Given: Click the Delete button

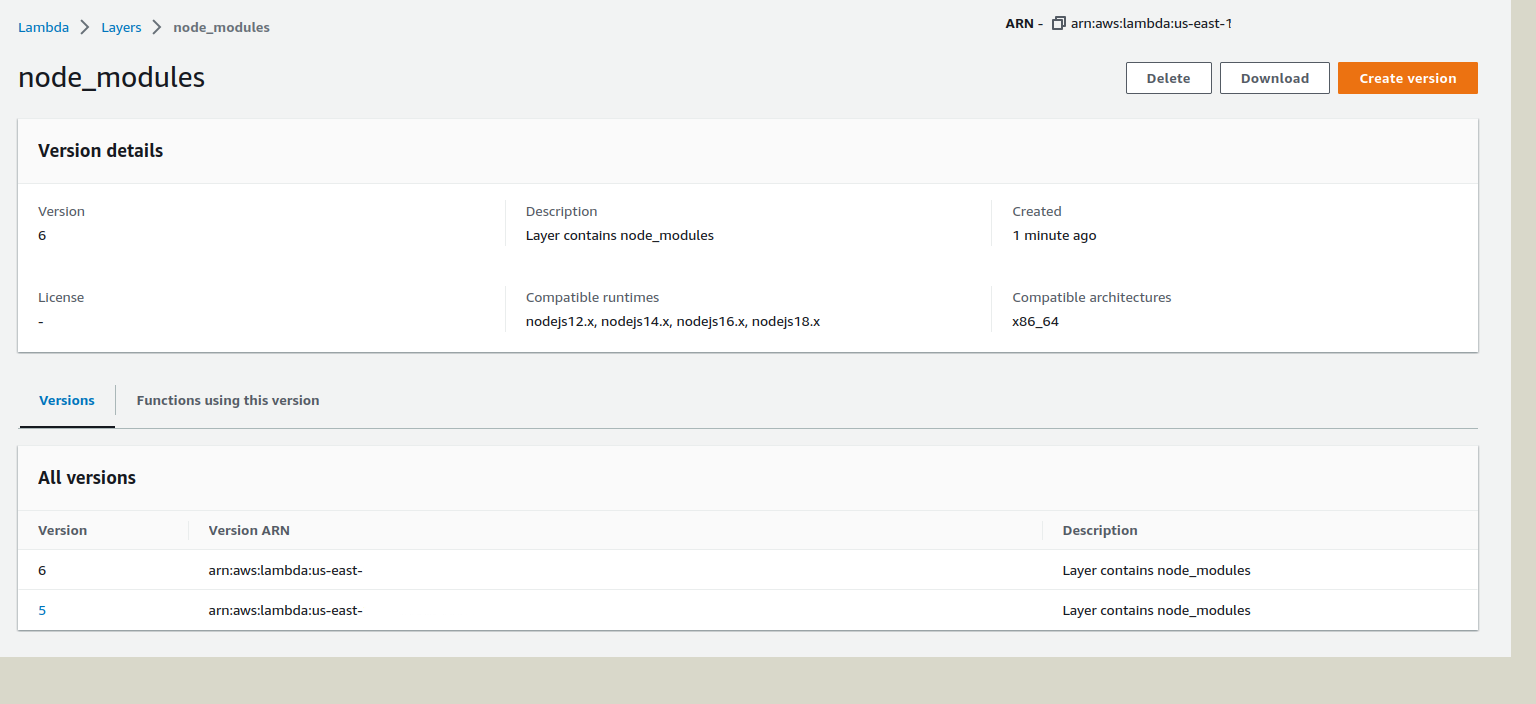Looking at the screenshot, I should (x=1168, y=78).
